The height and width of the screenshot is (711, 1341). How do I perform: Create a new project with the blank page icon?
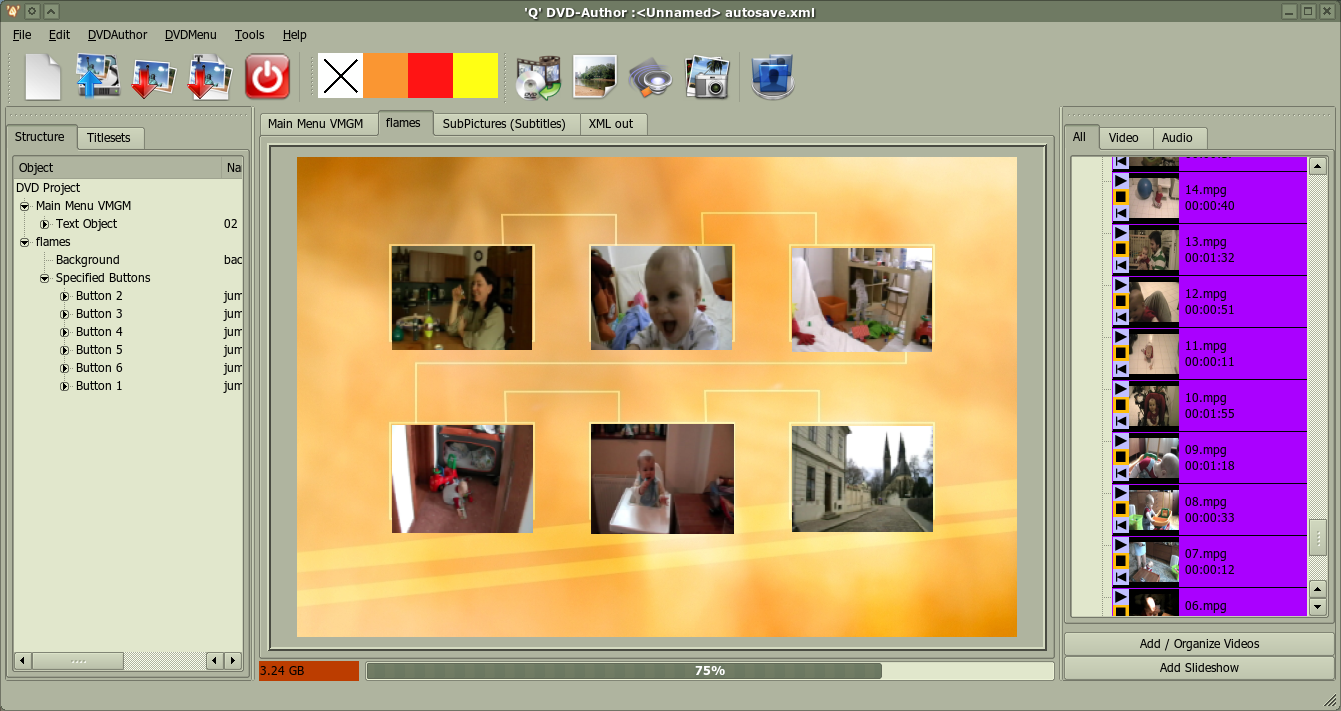pos(43,76)
